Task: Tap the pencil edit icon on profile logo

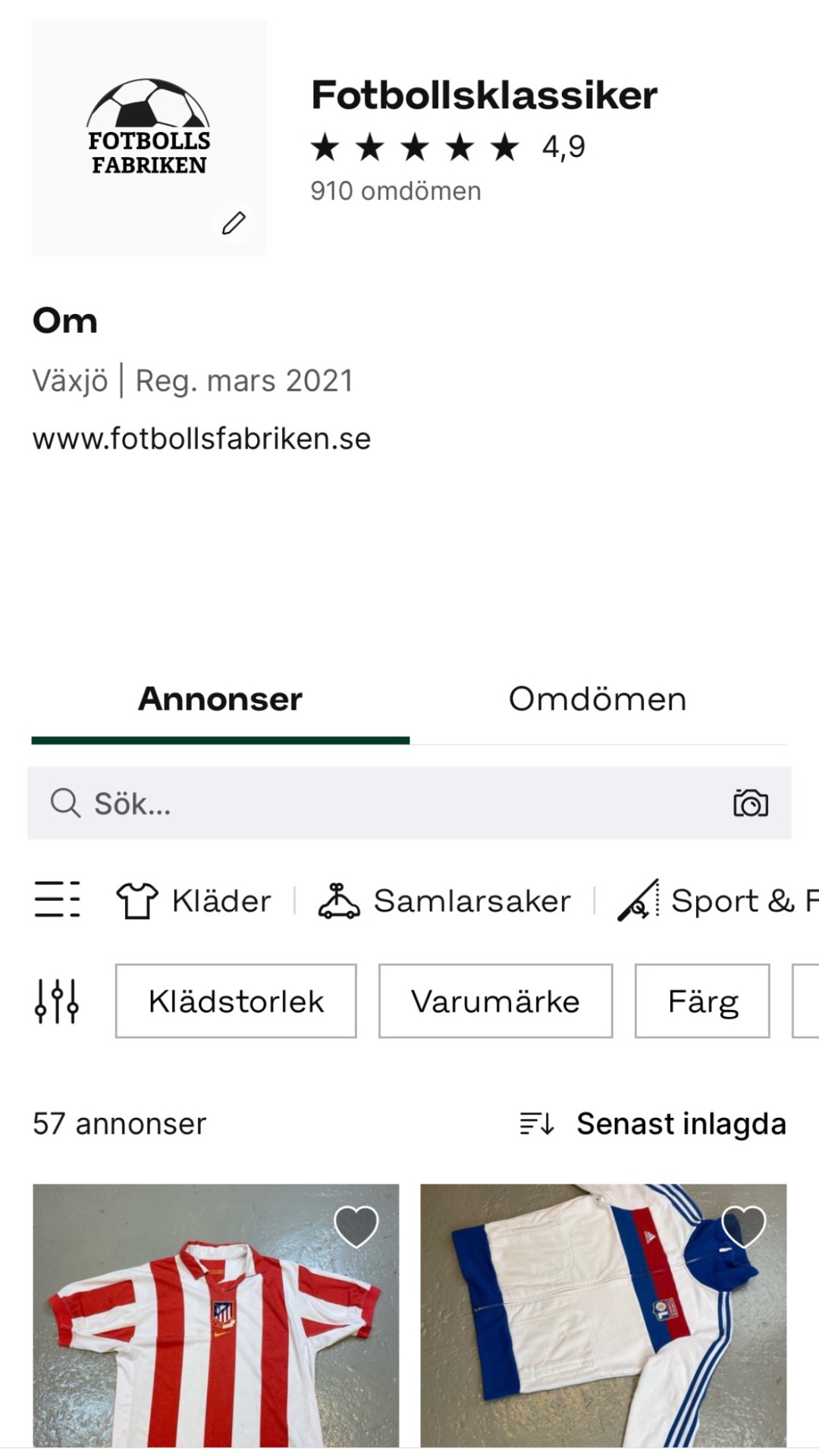Action: [x=234, y=223]
